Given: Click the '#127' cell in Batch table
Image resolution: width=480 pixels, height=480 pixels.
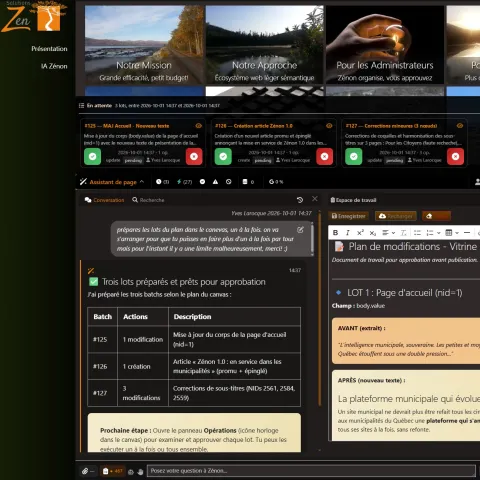Looking at the screenshot, I should pos(103,393).
